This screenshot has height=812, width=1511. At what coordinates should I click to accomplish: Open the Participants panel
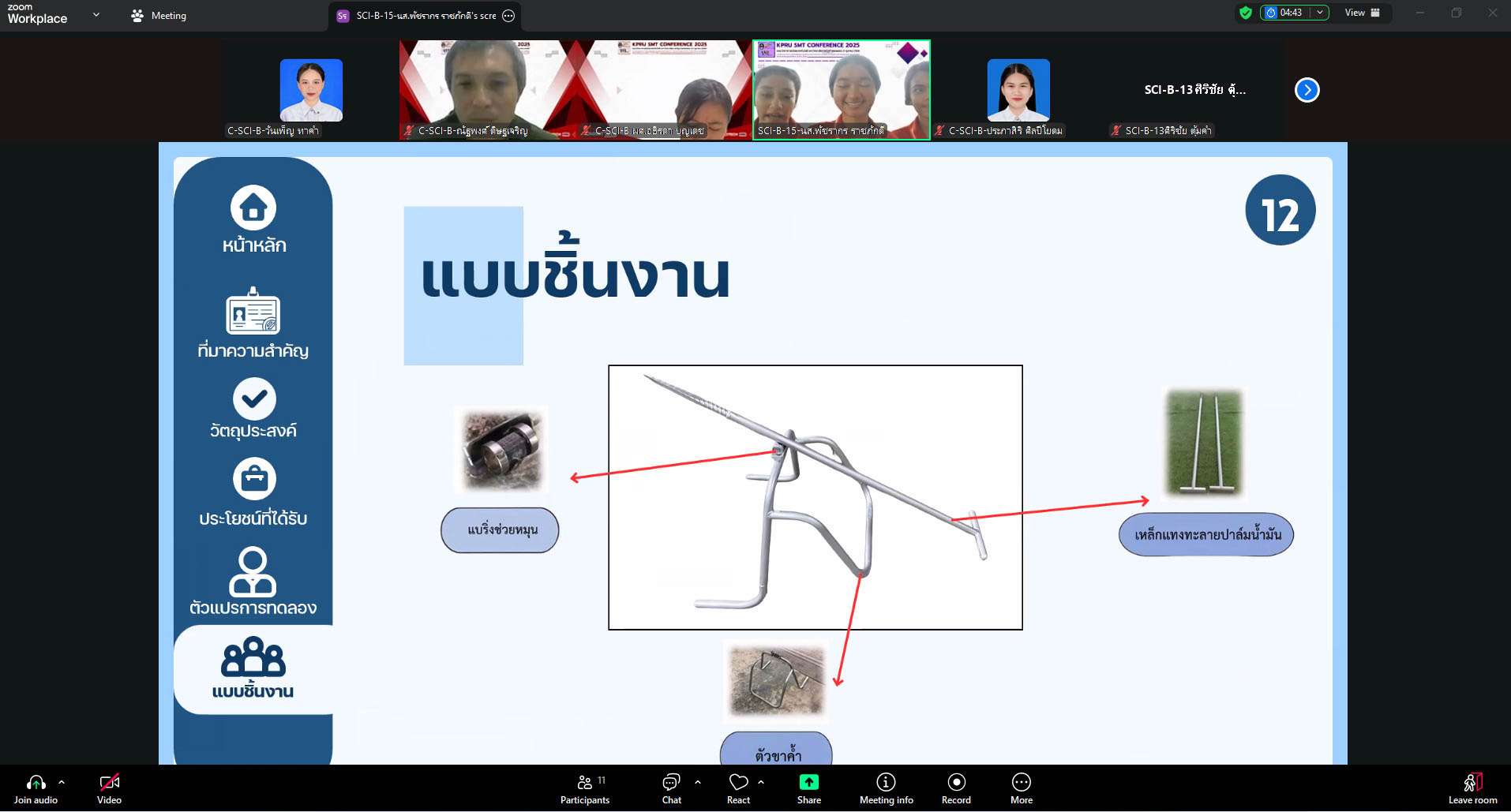click(584, 788)
